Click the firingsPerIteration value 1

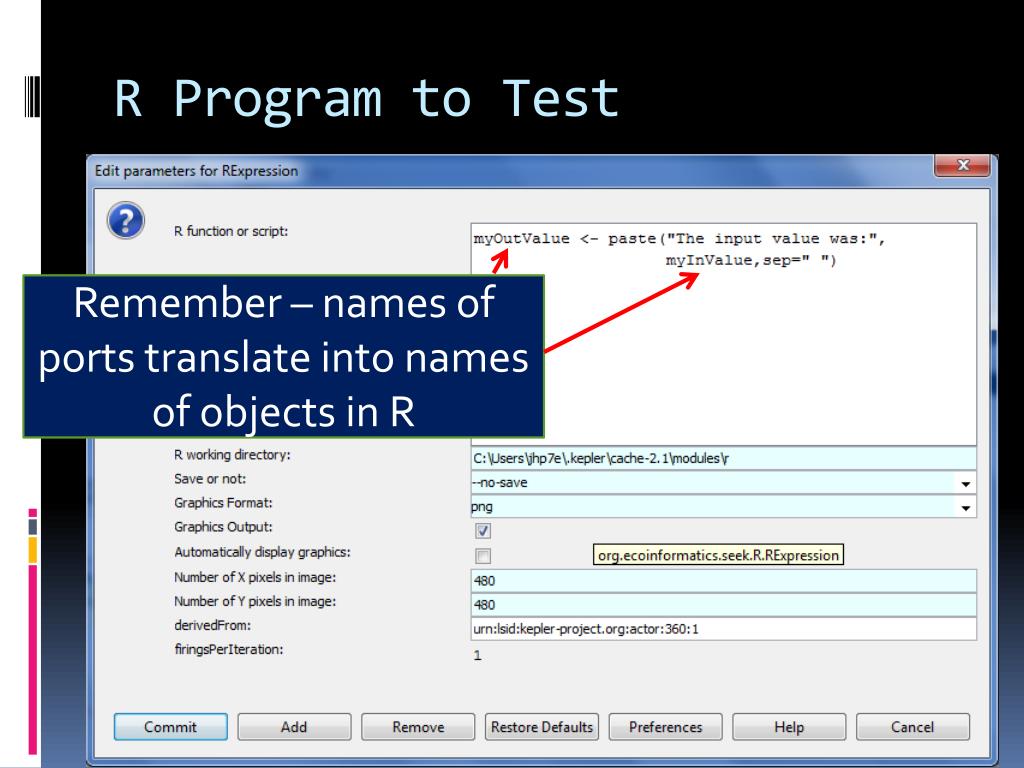coord(477,655)
